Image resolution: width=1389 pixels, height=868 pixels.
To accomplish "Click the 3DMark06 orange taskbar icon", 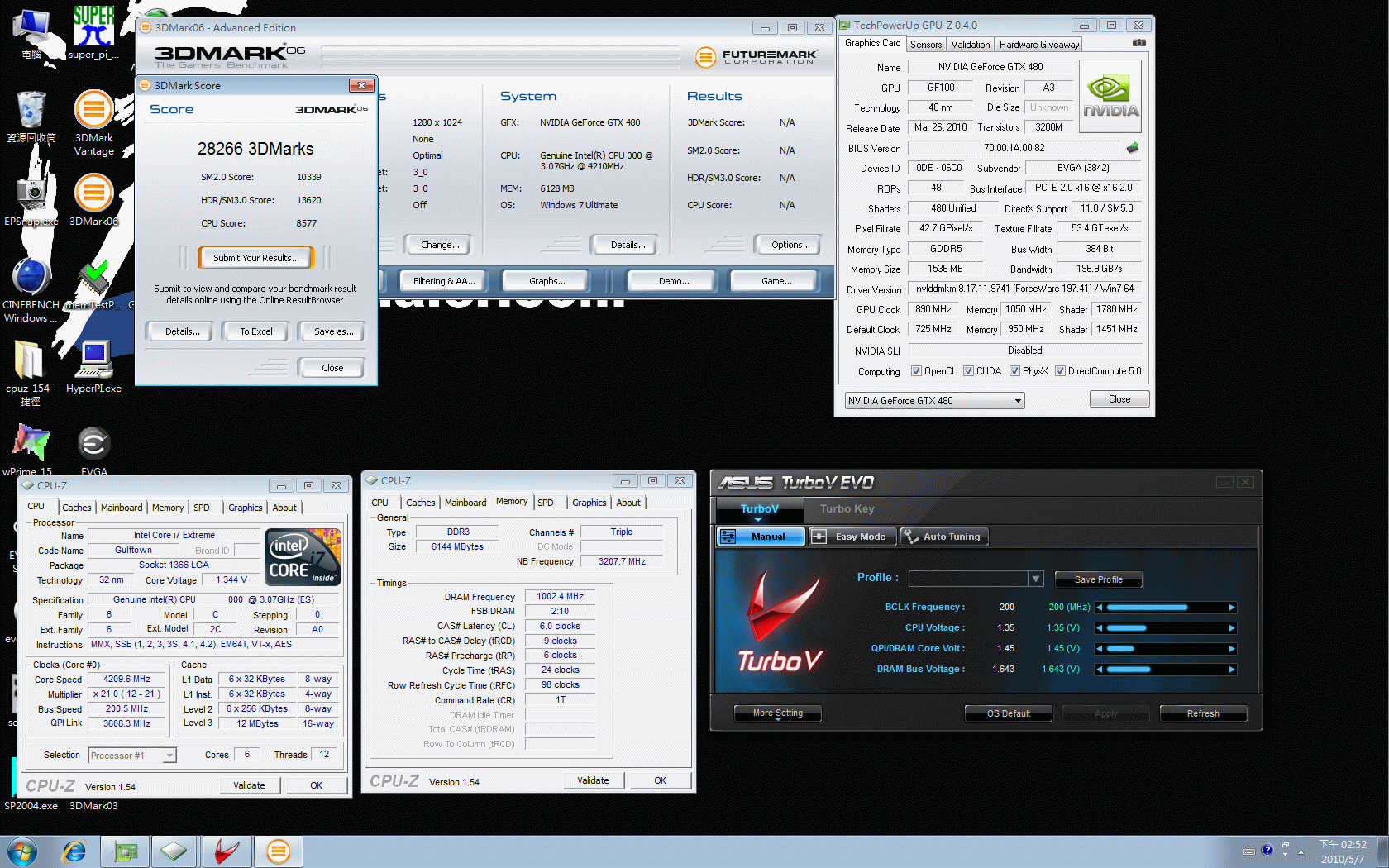I will click(278, 851).
